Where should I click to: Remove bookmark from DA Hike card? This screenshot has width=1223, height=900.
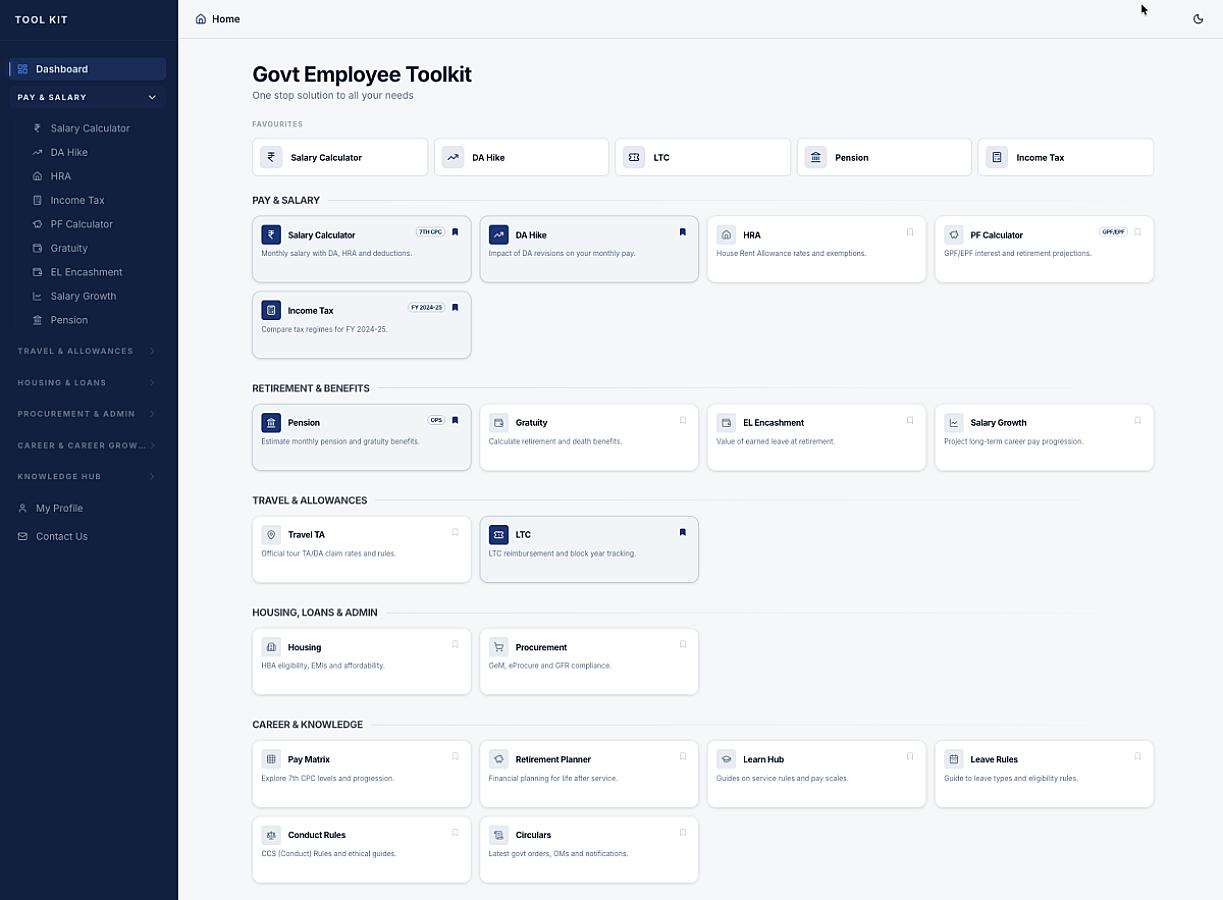tap(683, 232)
